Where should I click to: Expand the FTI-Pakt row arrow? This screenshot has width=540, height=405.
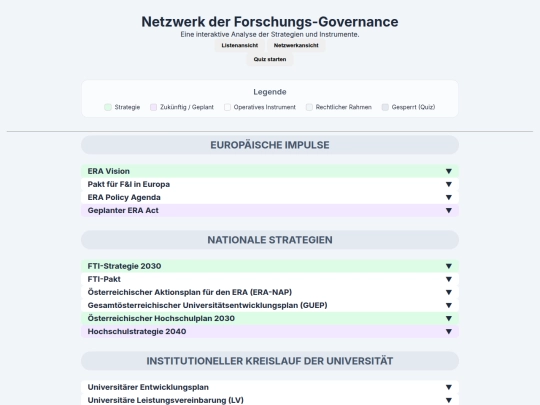(448, 279)
